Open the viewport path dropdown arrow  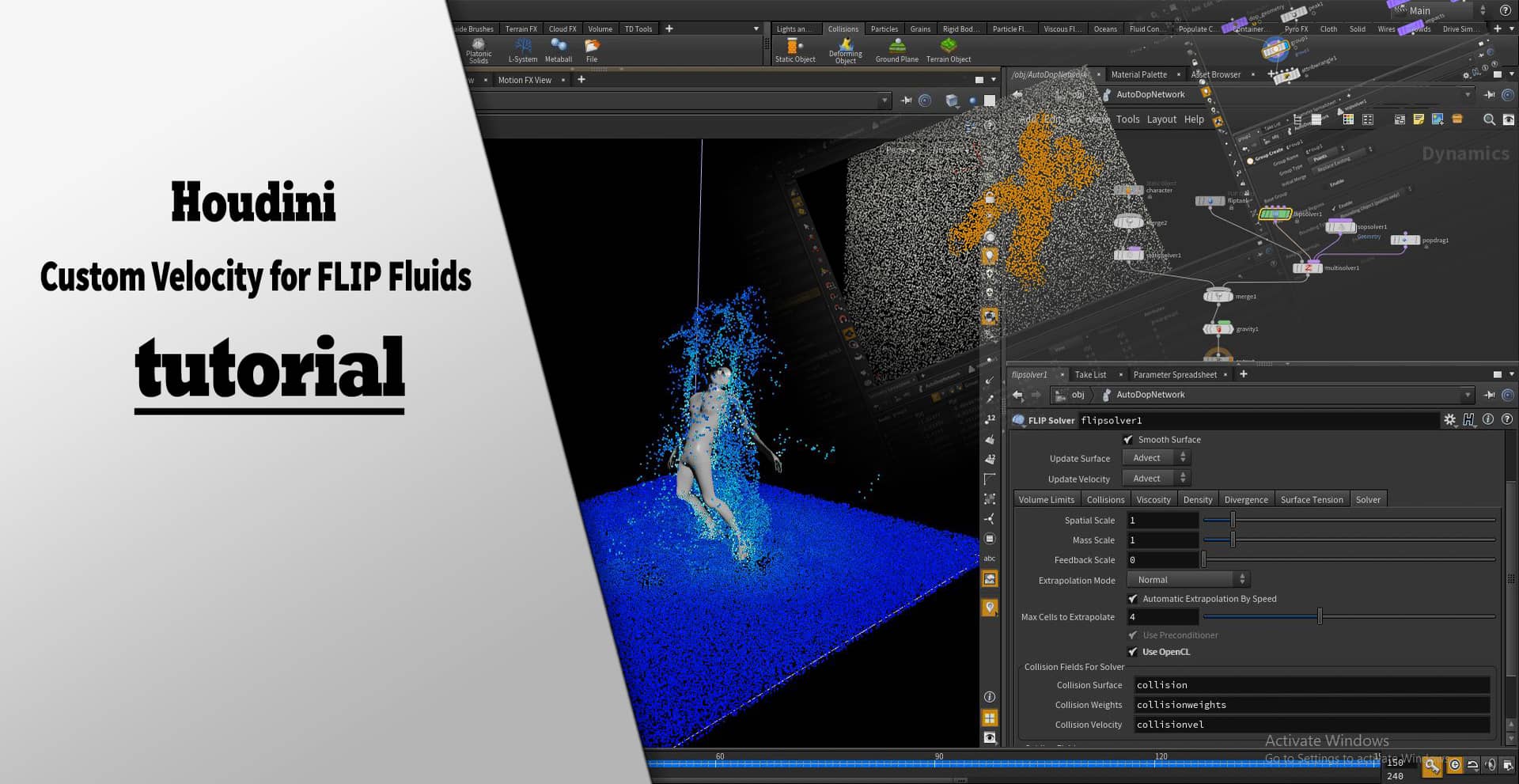[x=884, y=100]
